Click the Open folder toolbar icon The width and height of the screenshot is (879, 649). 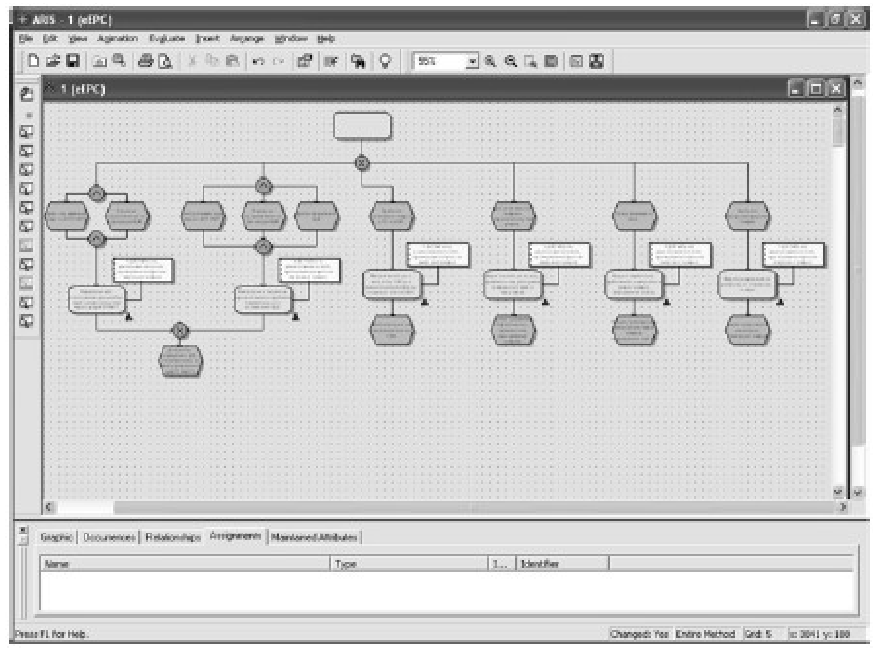[53, 61]
